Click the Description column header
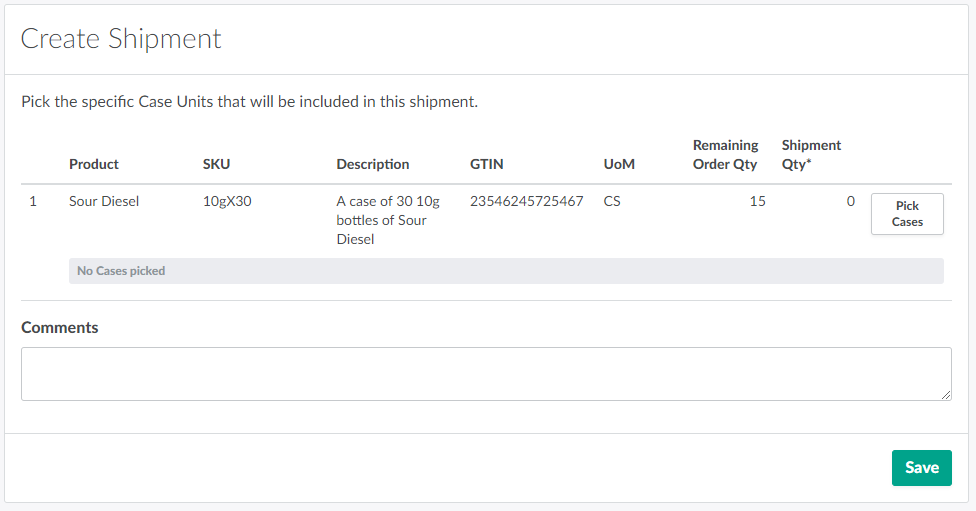This screenshot has height=511, width=976. 372,164
